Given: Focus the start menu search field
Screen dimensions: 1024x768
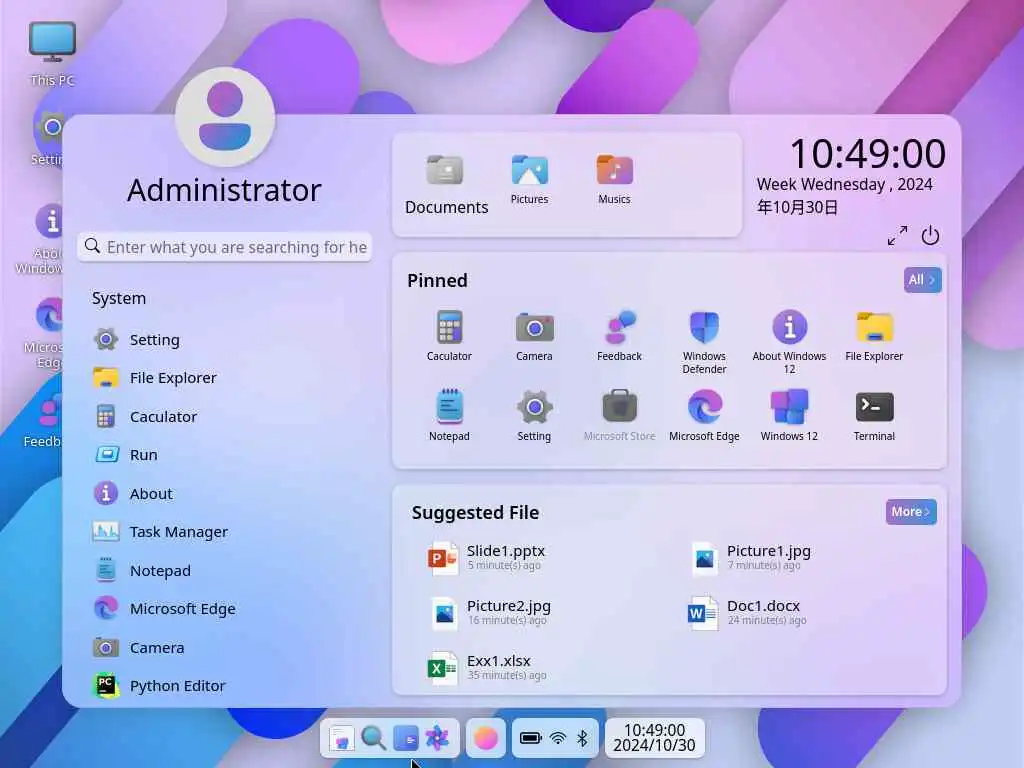Looking at the screenshot, I should [x=225, y=247].
